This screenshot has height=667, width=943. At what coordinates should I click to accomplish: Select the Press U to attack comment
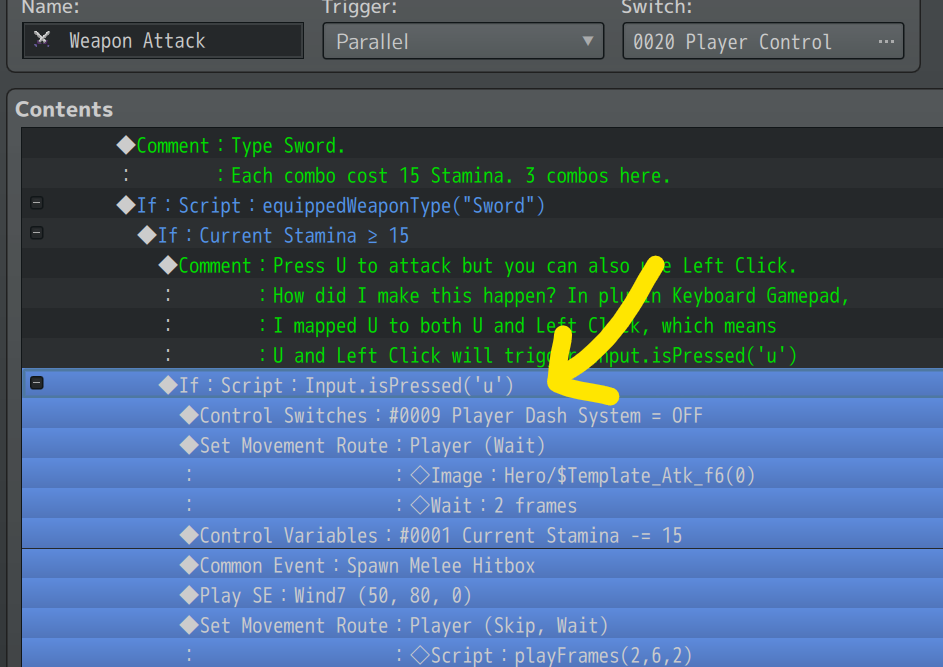tap(482, 265)
